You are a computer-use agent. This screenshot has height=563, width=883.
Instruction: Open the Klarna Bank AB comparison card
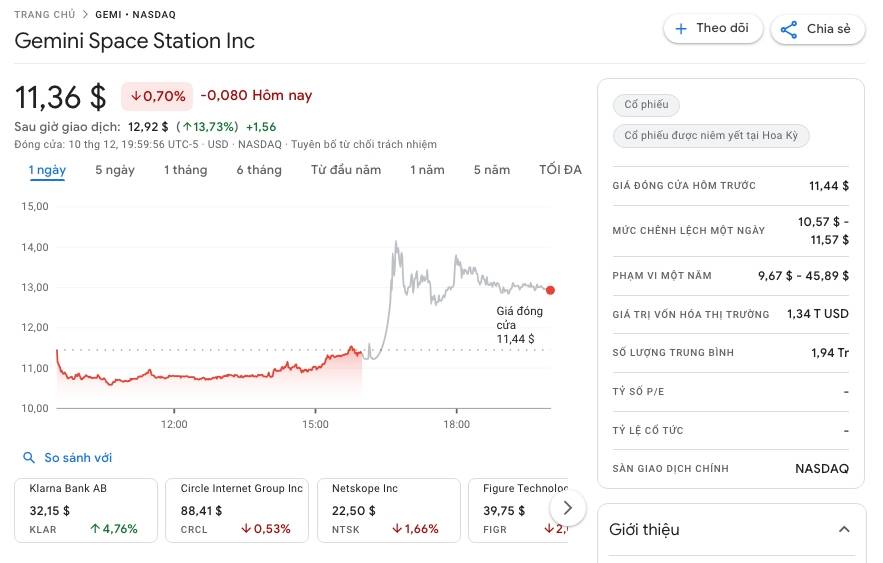point(86,509)
